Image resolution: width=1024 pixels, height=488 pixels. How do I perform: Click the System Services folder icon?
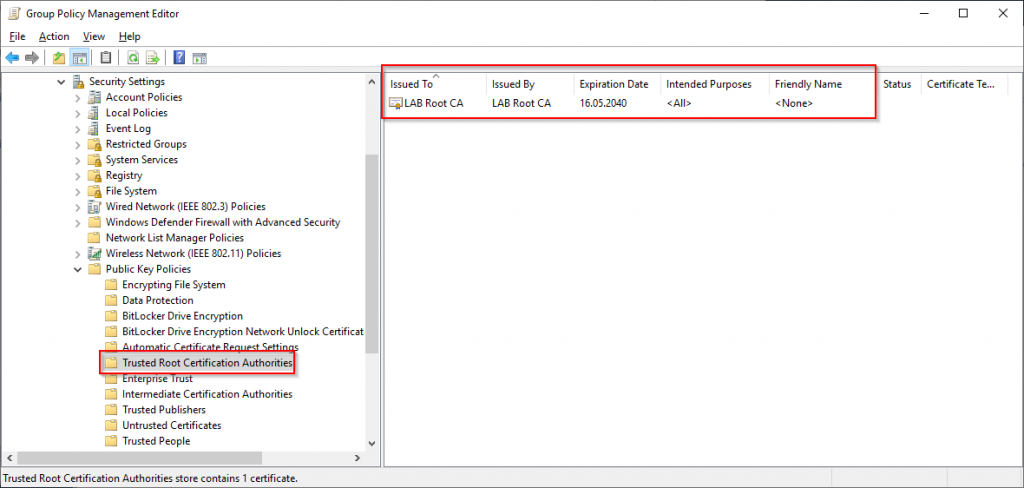(x=95, y=160)
